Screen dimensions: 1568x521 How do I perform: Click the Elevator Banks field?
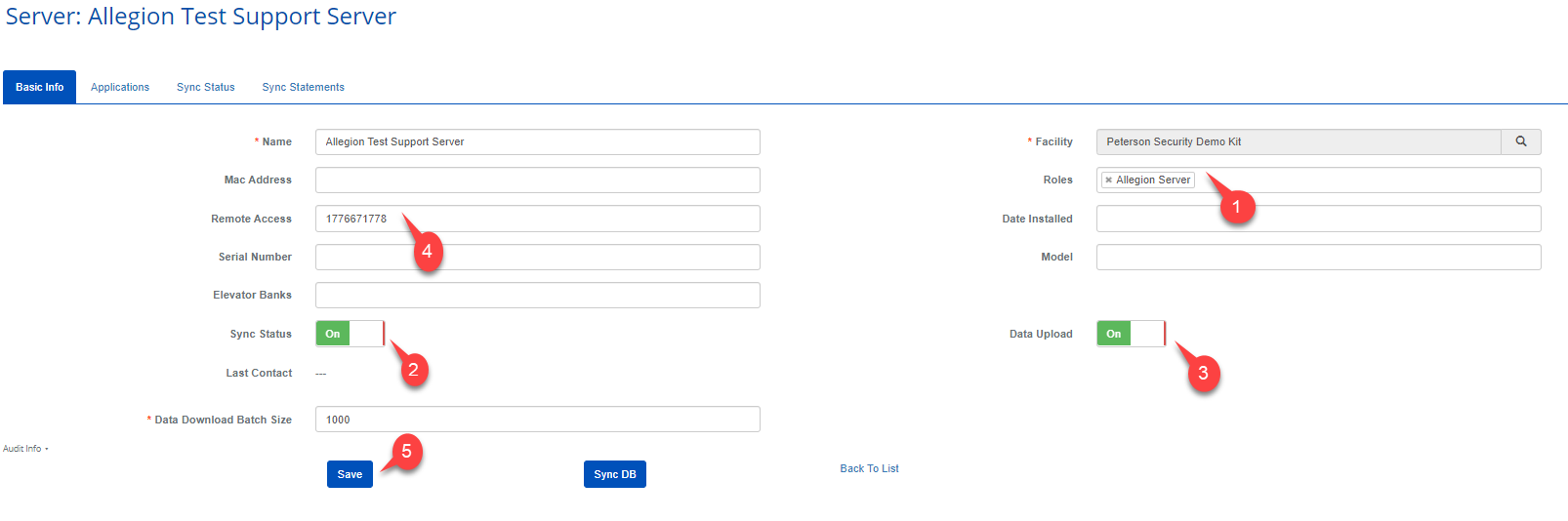[x=537, y=295]
